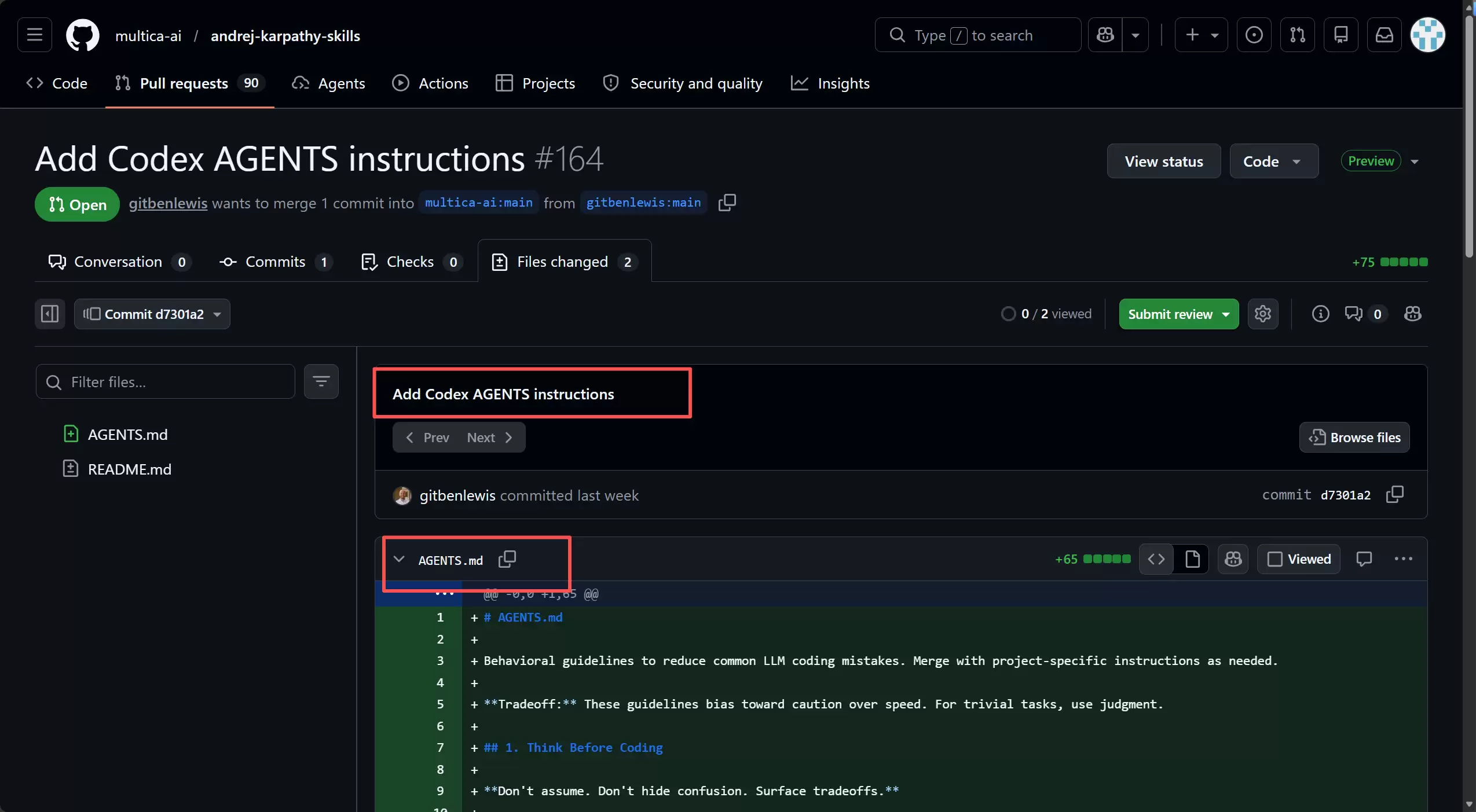Open more options for AGENTS.md
Screen dimensions: 1476x812
(1403, 559)
